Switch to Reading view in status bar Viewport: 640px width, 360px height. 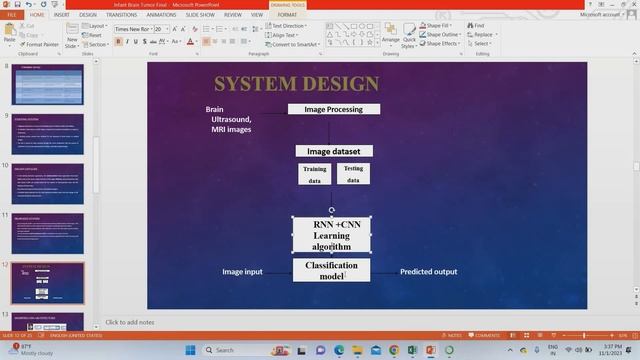coord(540,336)
